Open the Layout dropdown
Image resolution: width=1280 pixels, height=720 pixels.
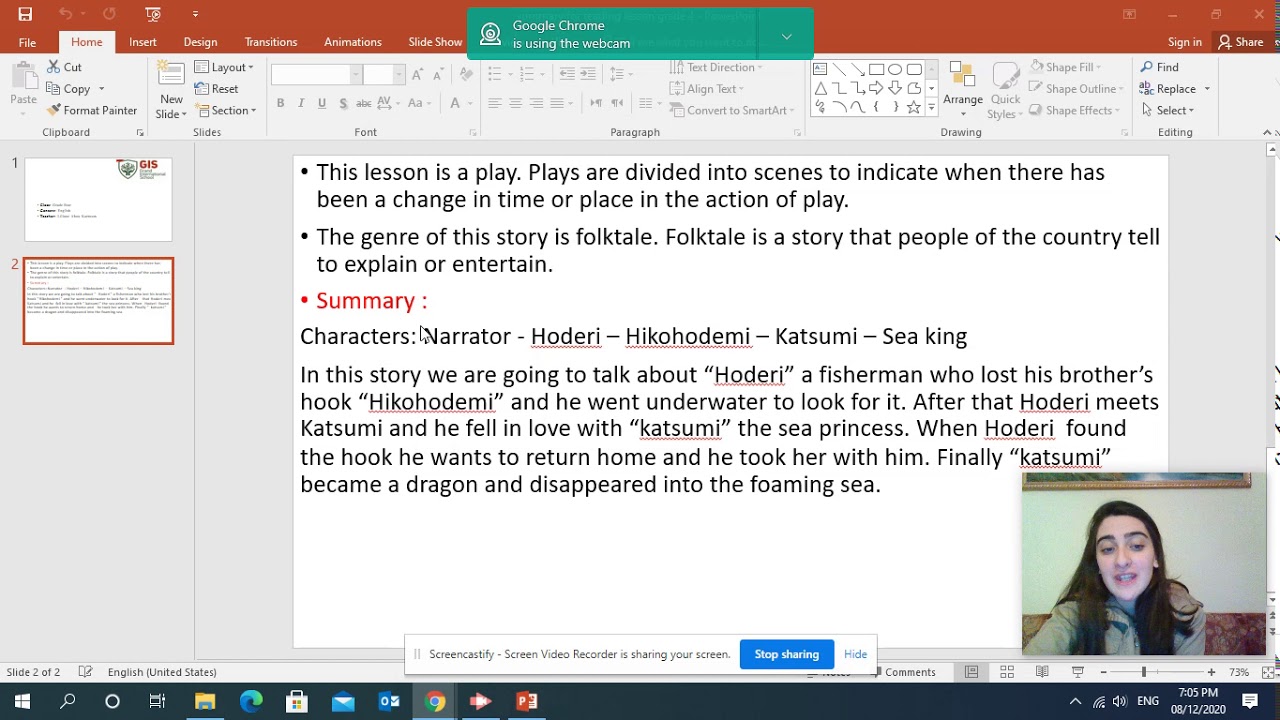click(x=225, y=67)
